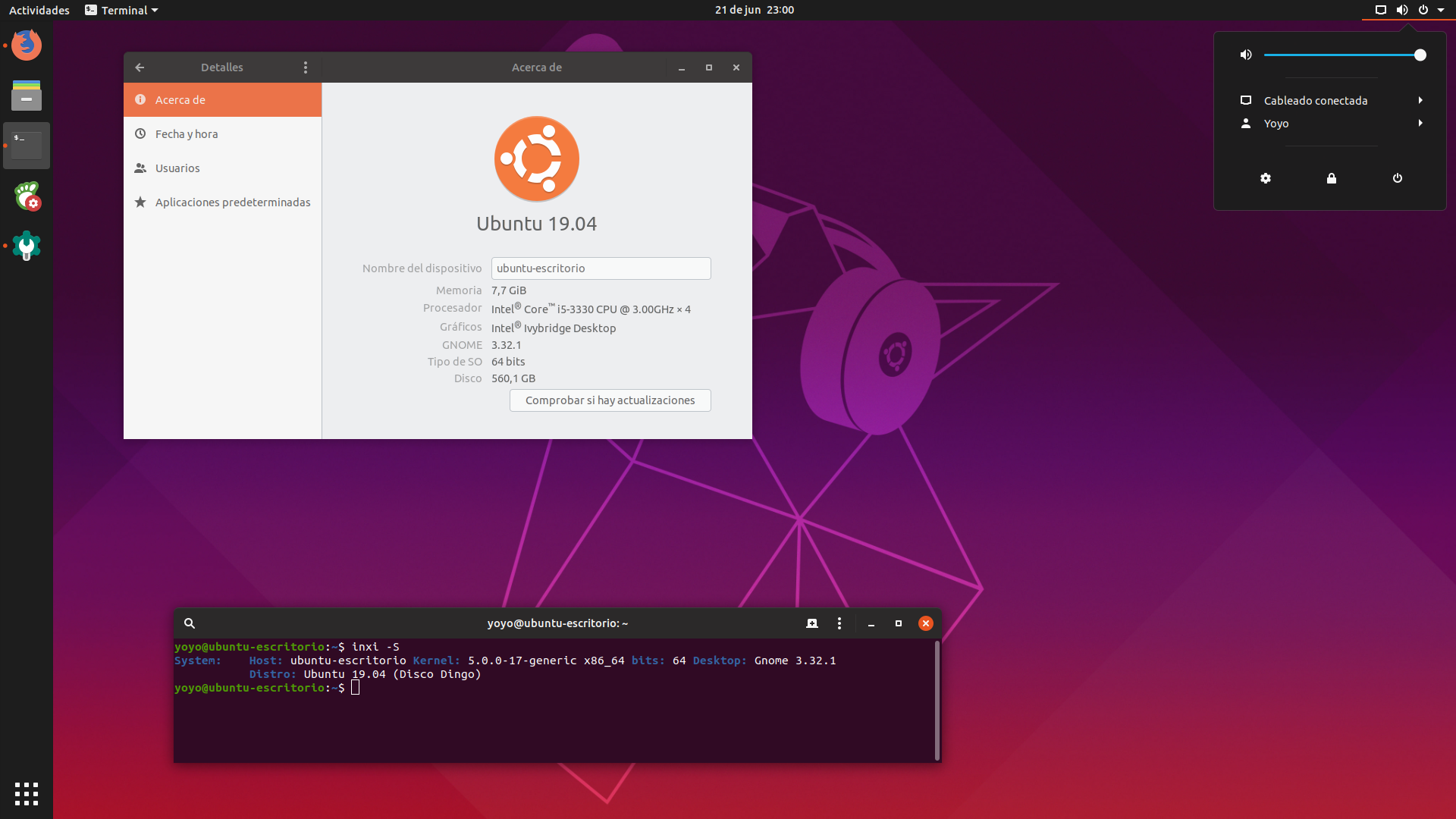
Task: Open a new terminal tab icon
Action: 812,623
